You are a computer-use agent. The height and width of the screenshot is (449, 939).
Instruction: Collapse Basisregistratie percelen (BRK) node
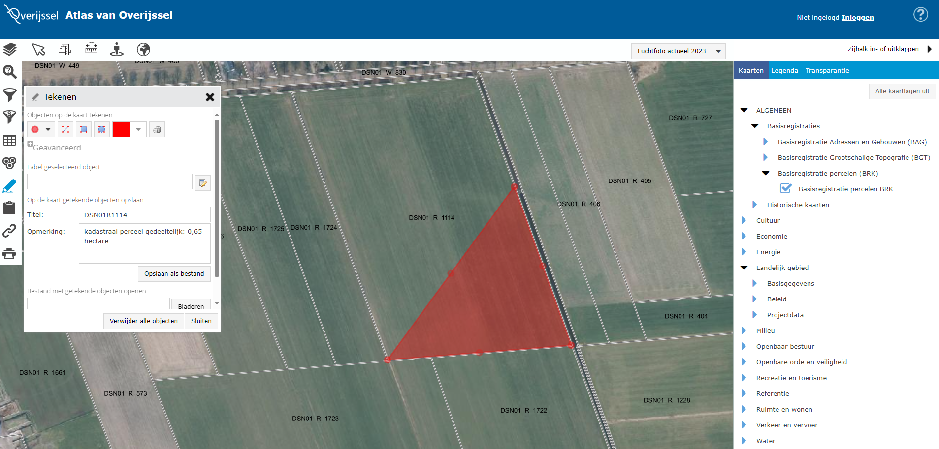click(x=765, y=173)
